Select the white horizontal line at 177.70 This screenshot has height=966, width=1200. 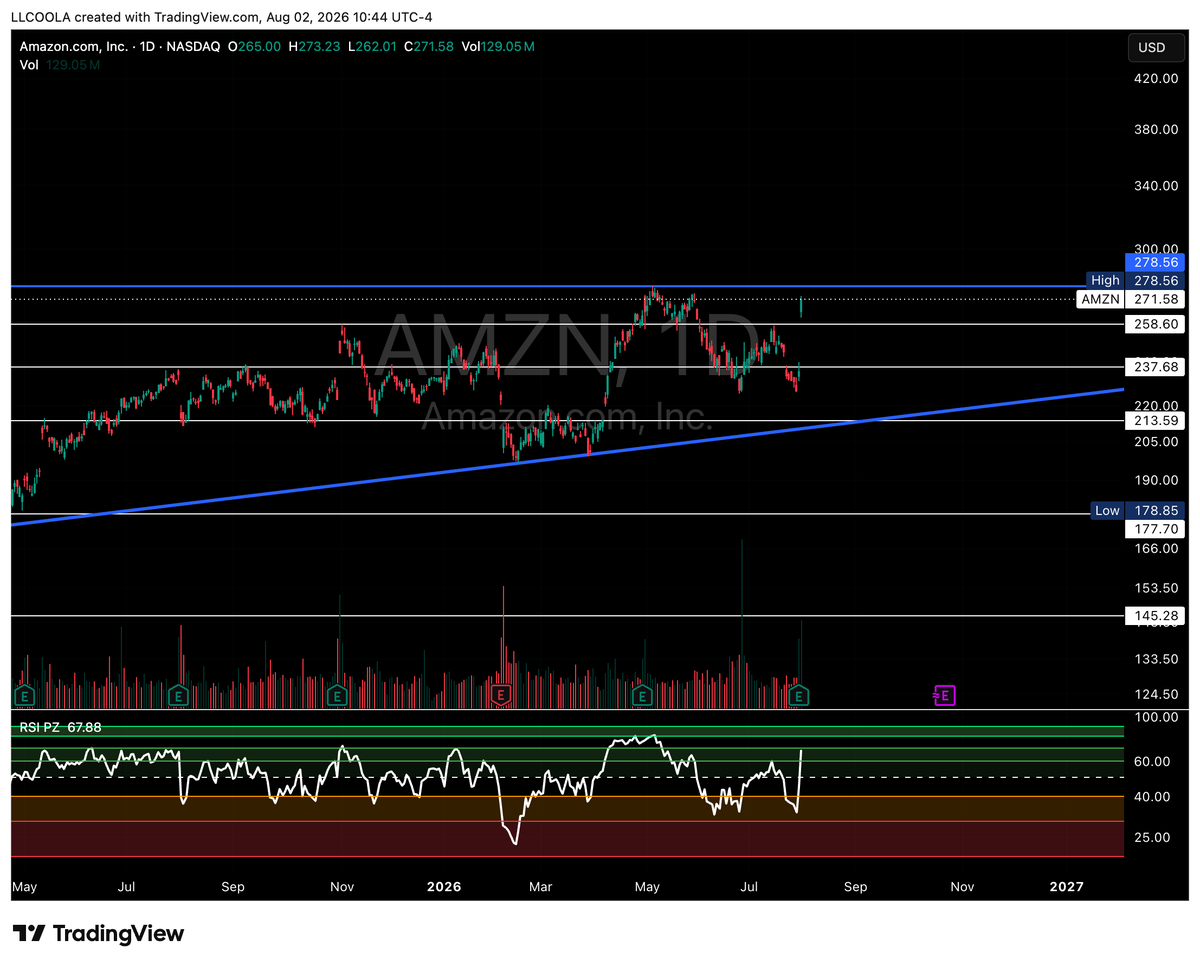568,514
